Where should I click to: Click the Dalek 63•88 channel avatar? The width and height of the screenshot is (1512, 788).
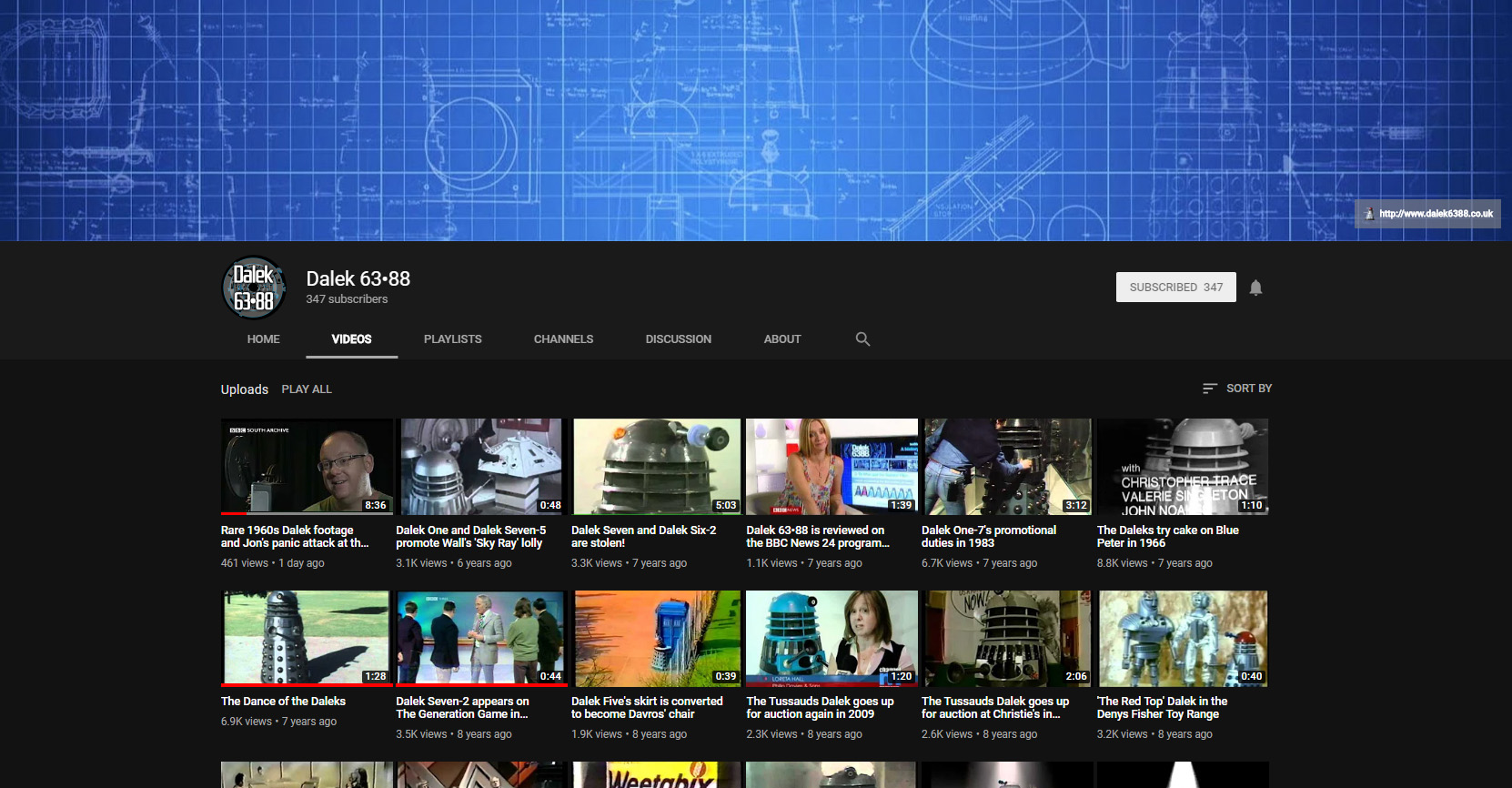(x=254, y=288)
